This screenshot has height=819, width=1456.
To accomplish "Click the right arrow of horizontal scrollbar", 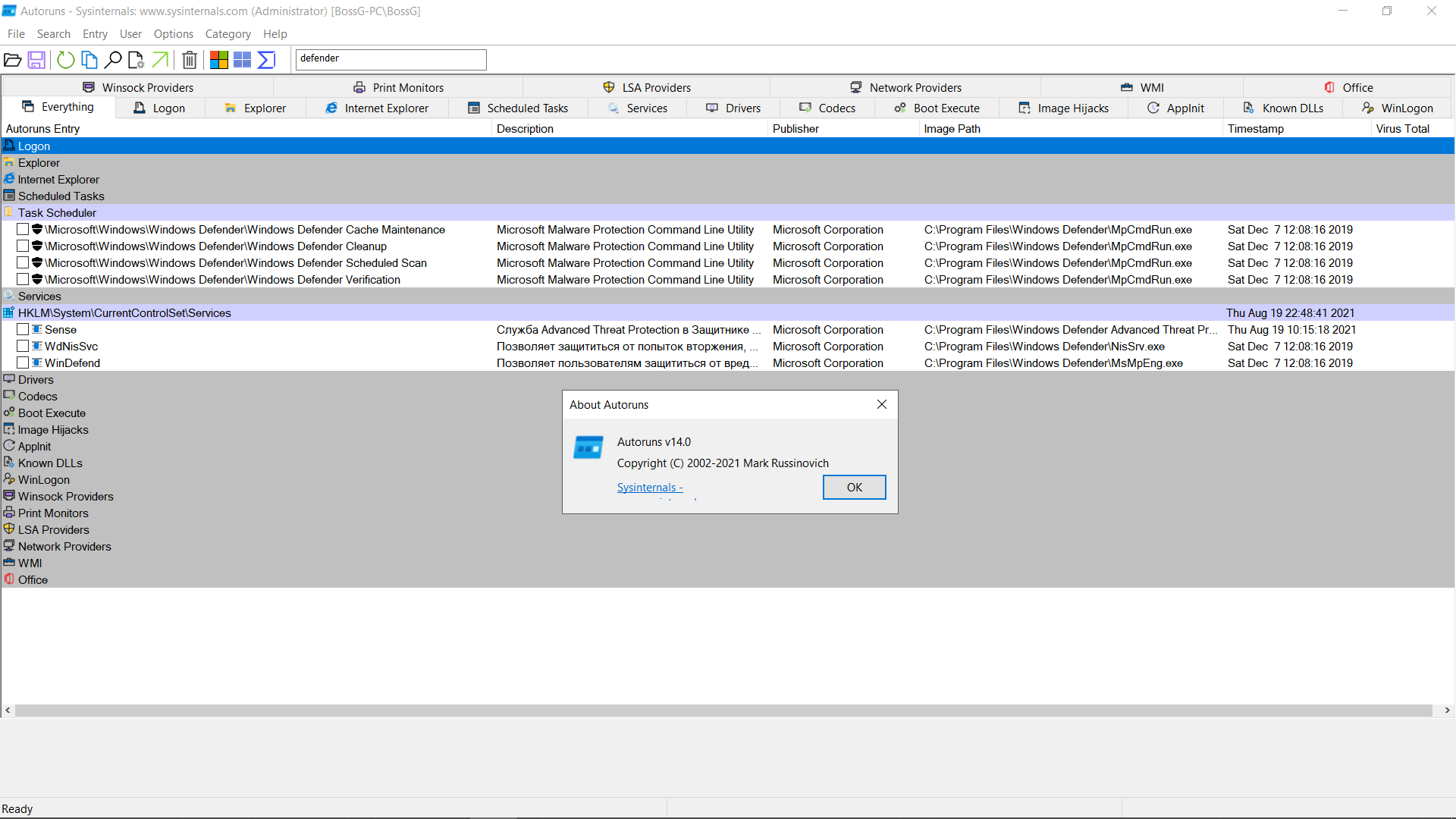I will point(1447,711).
